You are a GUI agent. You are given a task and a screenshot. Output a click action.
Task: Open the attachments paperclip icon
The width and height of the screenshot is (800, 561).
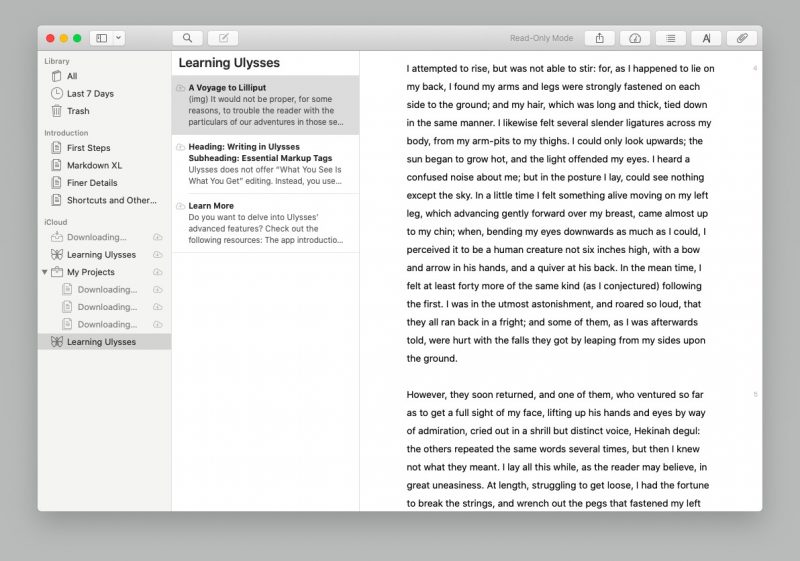coord(742,38)
